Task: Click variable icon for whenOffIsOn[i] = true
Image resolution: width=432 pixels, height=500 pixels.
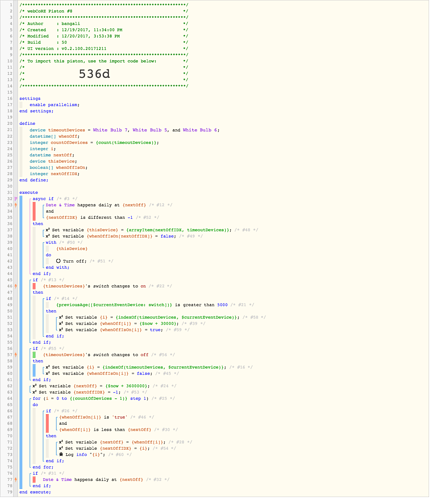Action: (x=61, y=331)
